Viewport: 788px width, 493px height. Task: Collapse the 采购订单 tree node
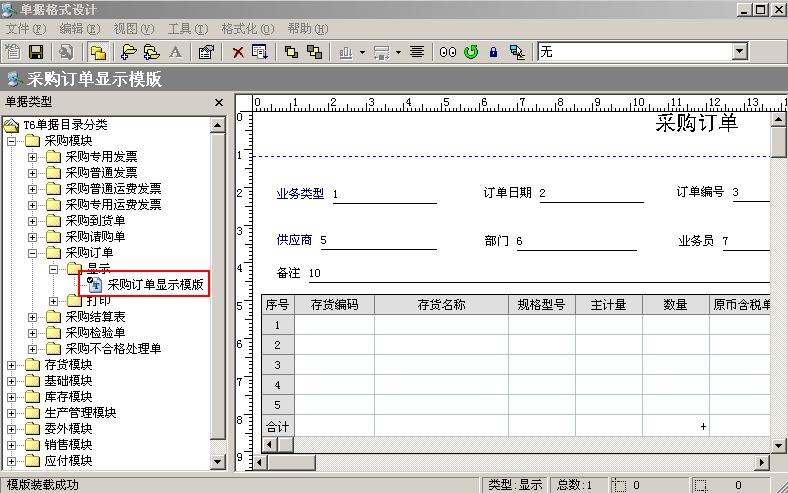point(33,253)
